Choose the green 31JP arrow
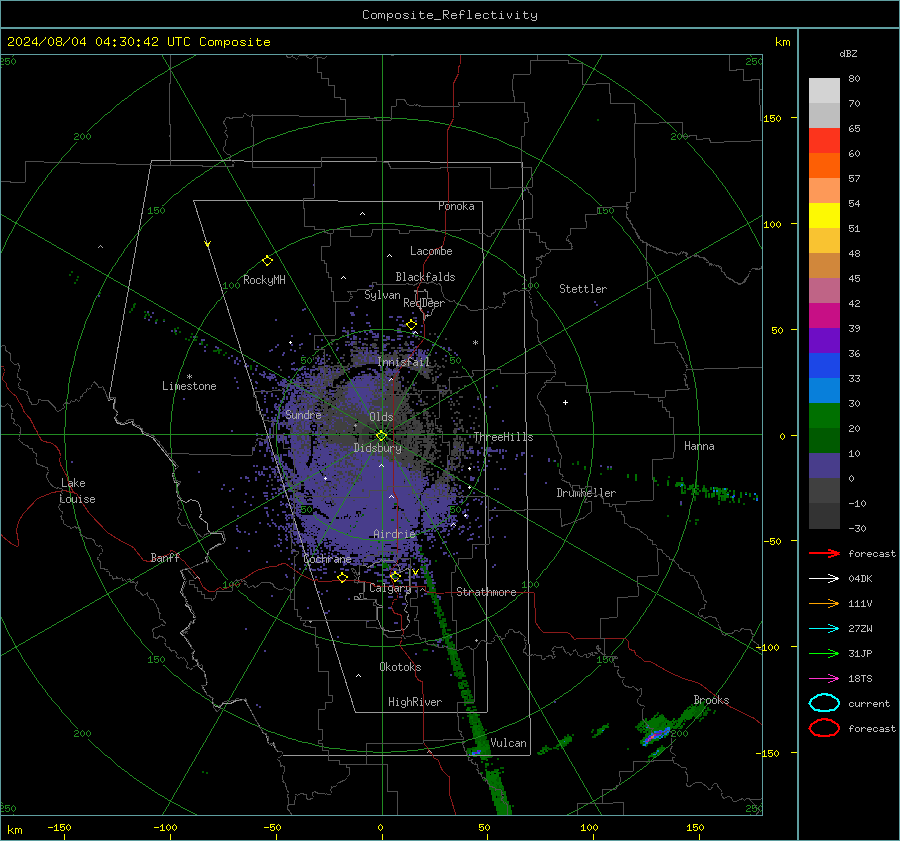 coord(824,653)
